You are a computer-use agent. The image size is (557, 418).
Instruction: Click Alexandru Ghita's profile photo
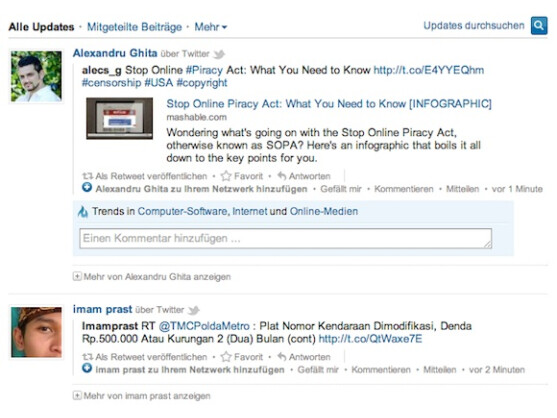click(36, 76)
